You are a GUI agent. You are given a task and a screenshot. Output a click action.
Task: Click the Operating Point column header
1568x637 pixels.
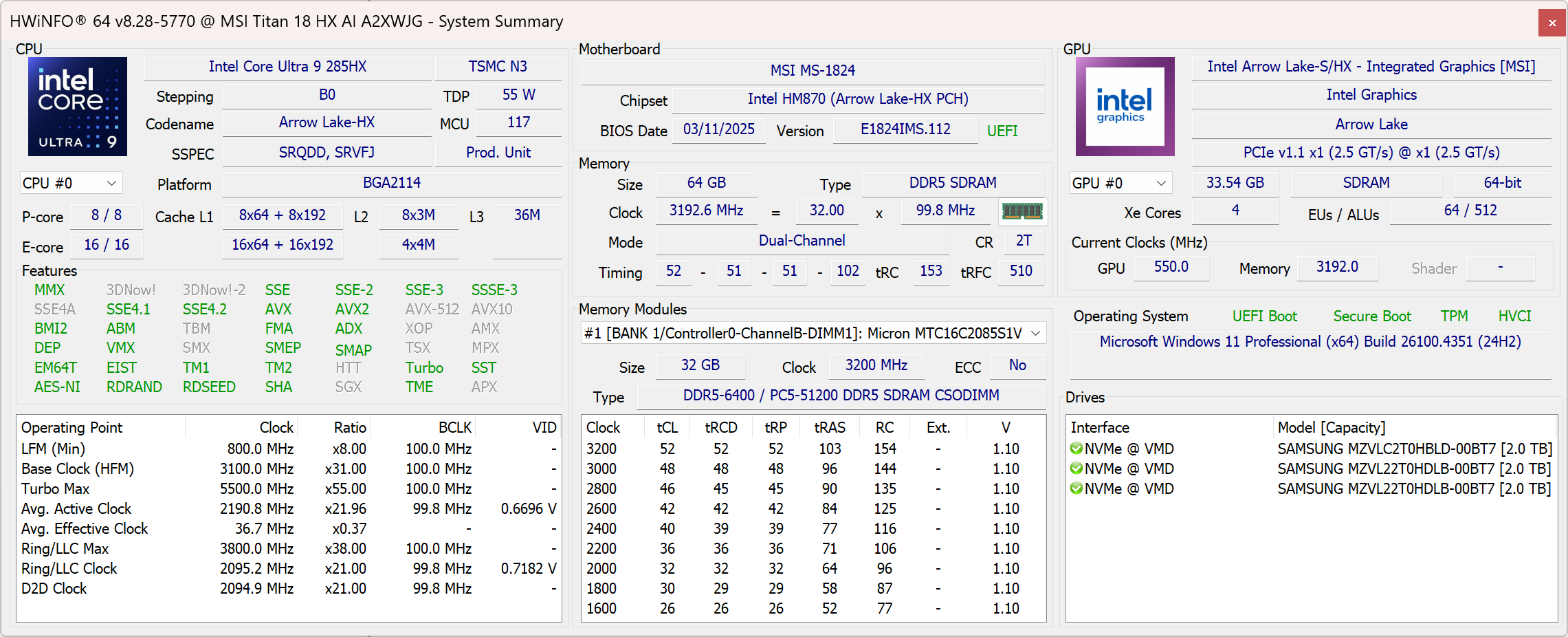pos(102,428)
